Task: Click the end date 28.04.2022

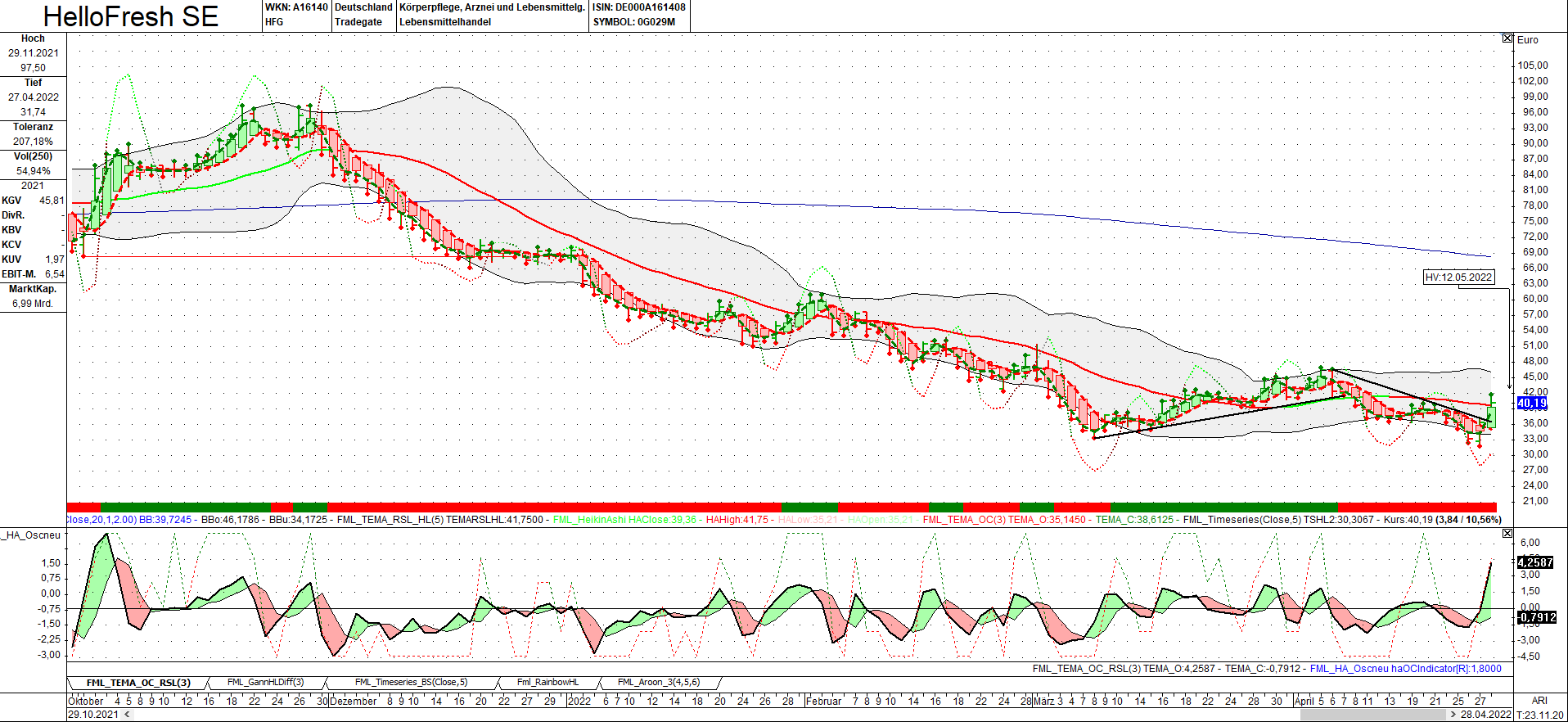Action: pos(1486,715)
